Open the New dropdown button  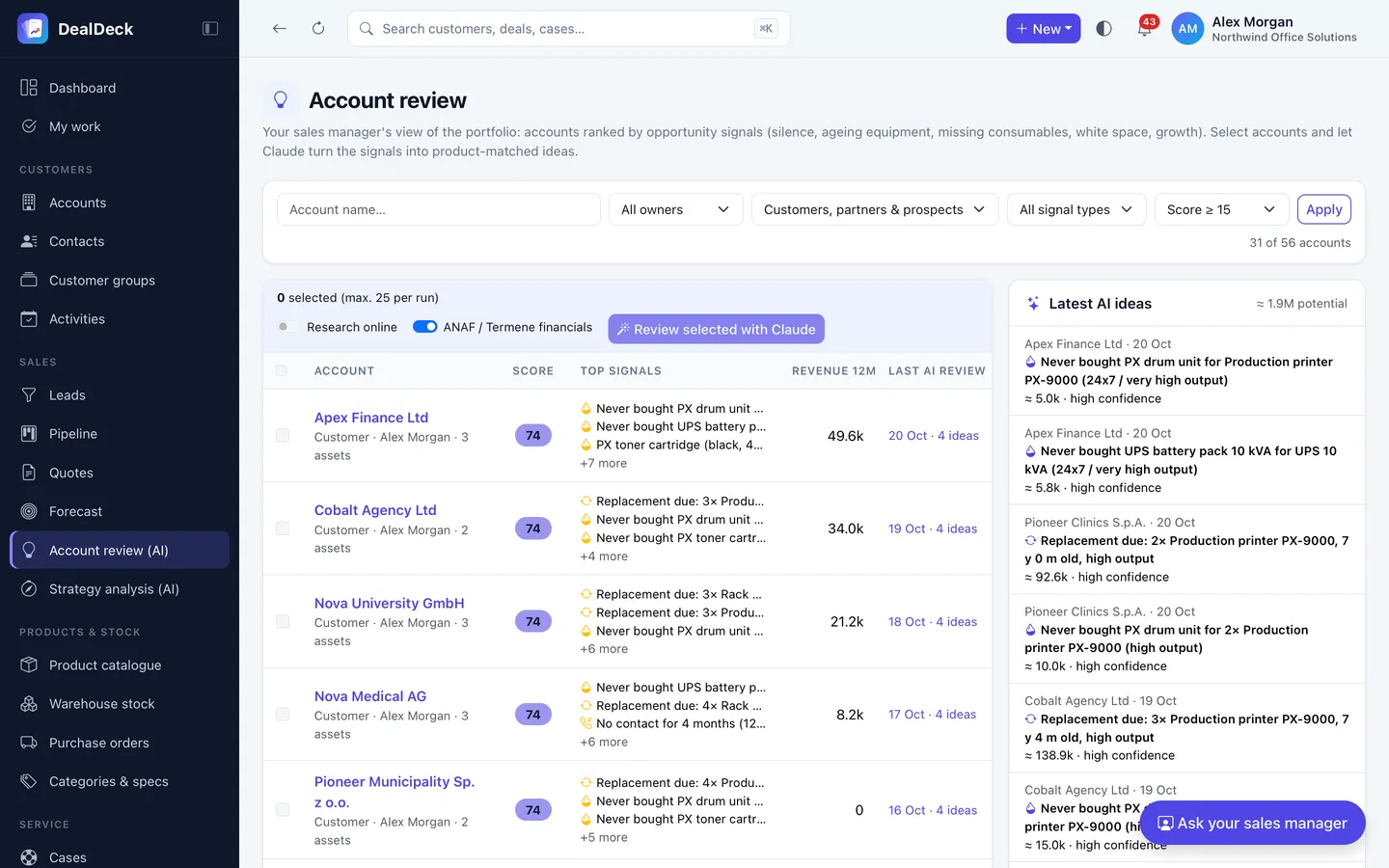coord(1043,29)
